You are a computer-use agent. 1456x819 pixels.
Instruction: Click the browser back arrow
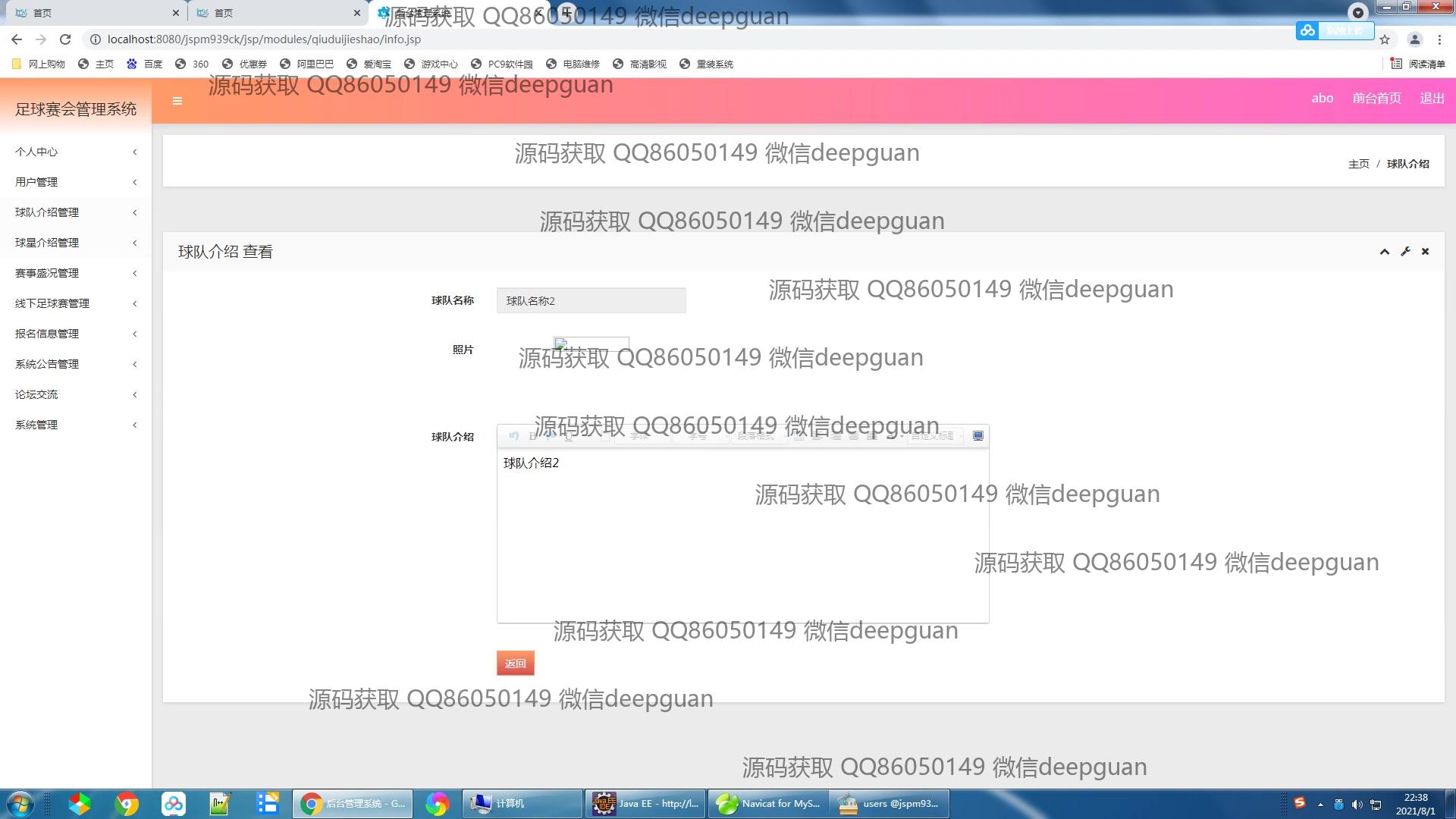click(17, 39)
